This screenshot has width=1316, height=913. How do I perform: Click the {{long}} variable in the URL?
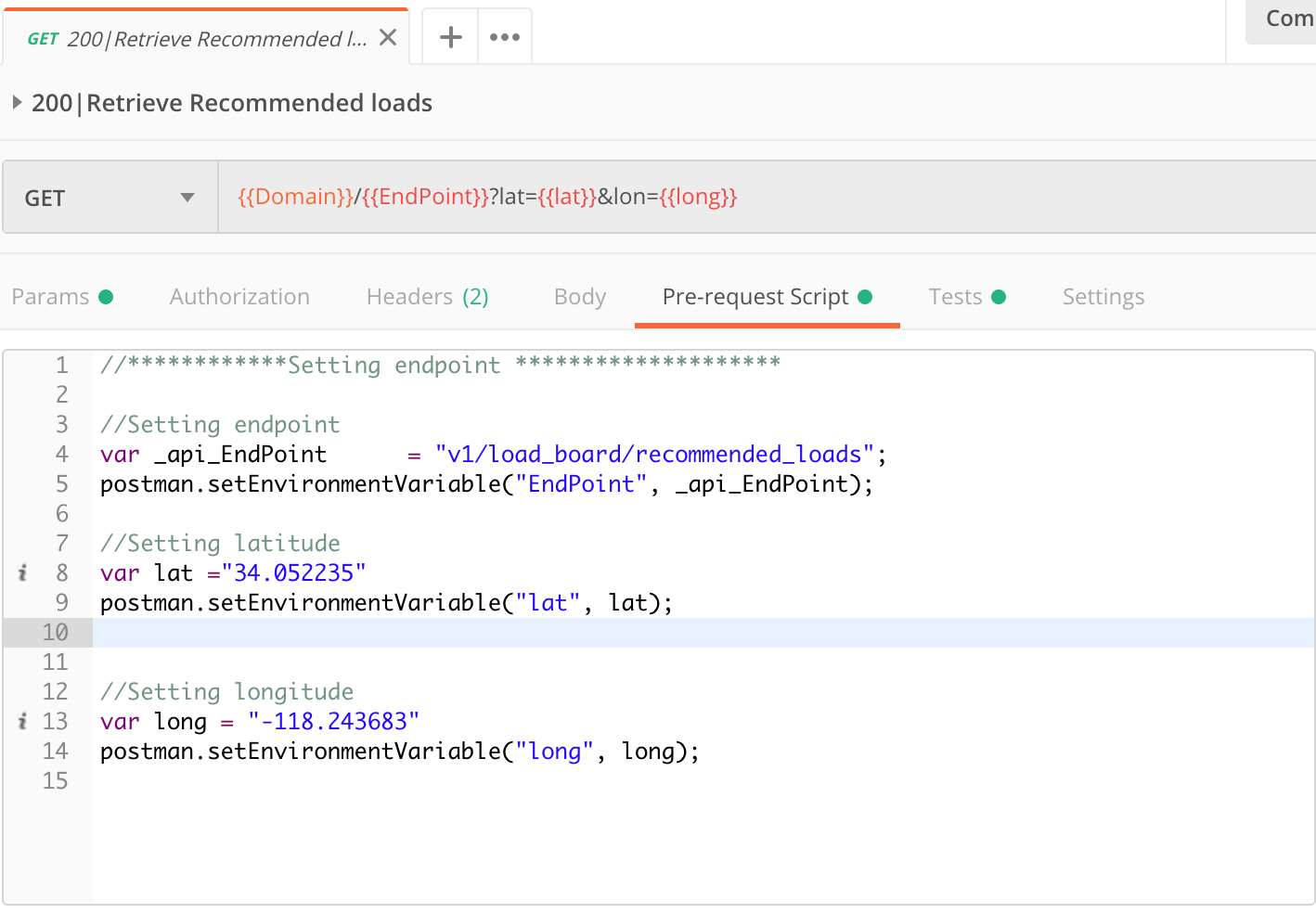[698, 197]
